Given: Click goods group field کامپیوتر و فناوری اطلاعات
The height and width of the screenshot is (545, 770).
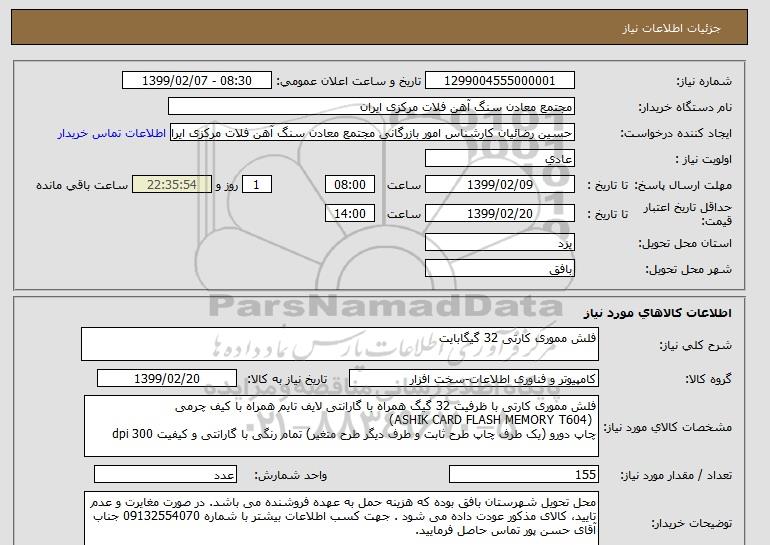Looking at the screenshot, I should pos(474,379).
